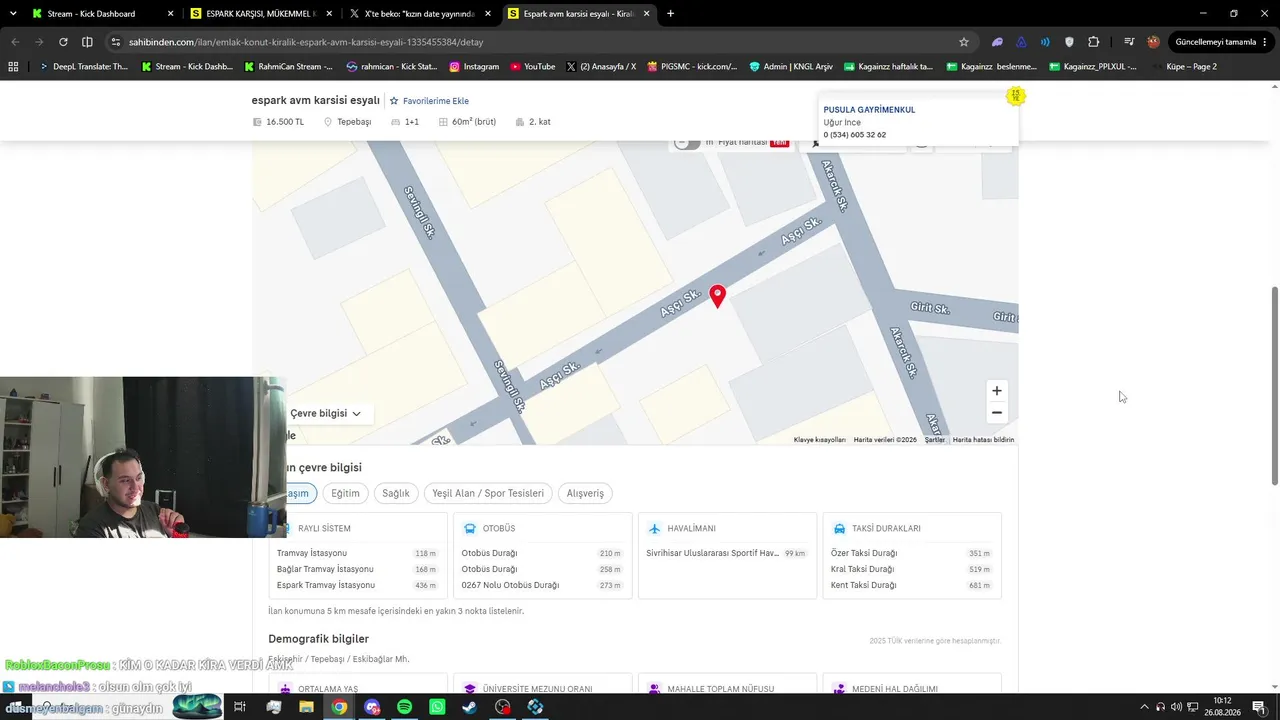Open Chrome from the taskbar
1280x720 pixels.
click(x=339, y=707)
